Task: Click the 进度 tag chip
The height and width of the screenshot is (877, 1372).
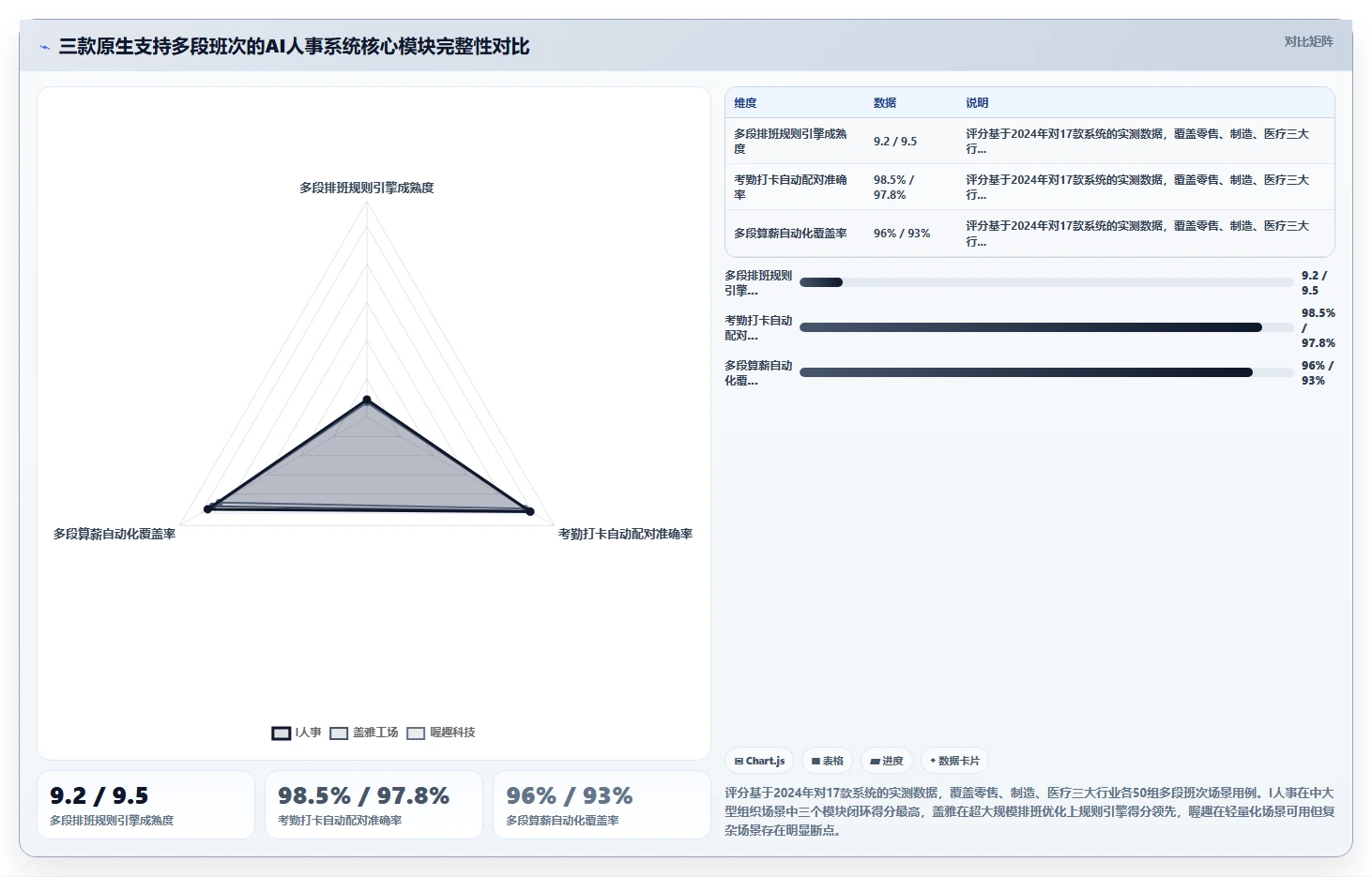Action: click(x=886, y=761)
